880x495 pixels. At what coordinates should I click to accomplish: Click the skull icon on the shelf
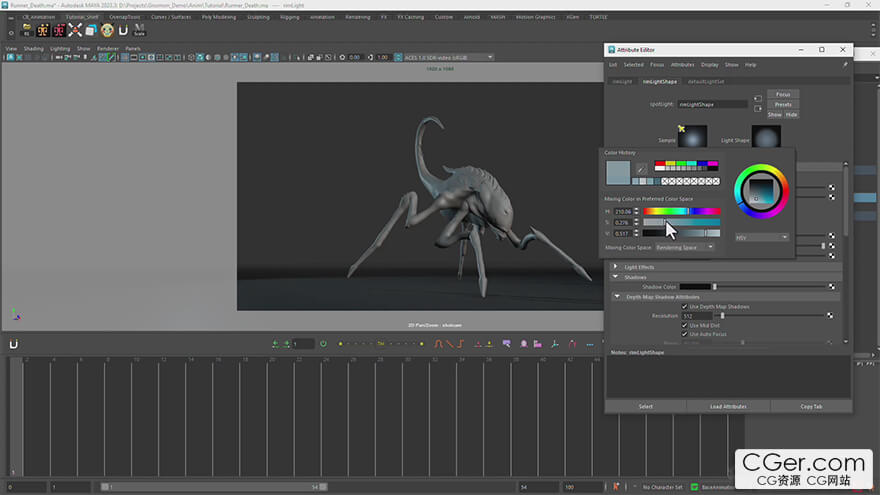tap(107, 30)
